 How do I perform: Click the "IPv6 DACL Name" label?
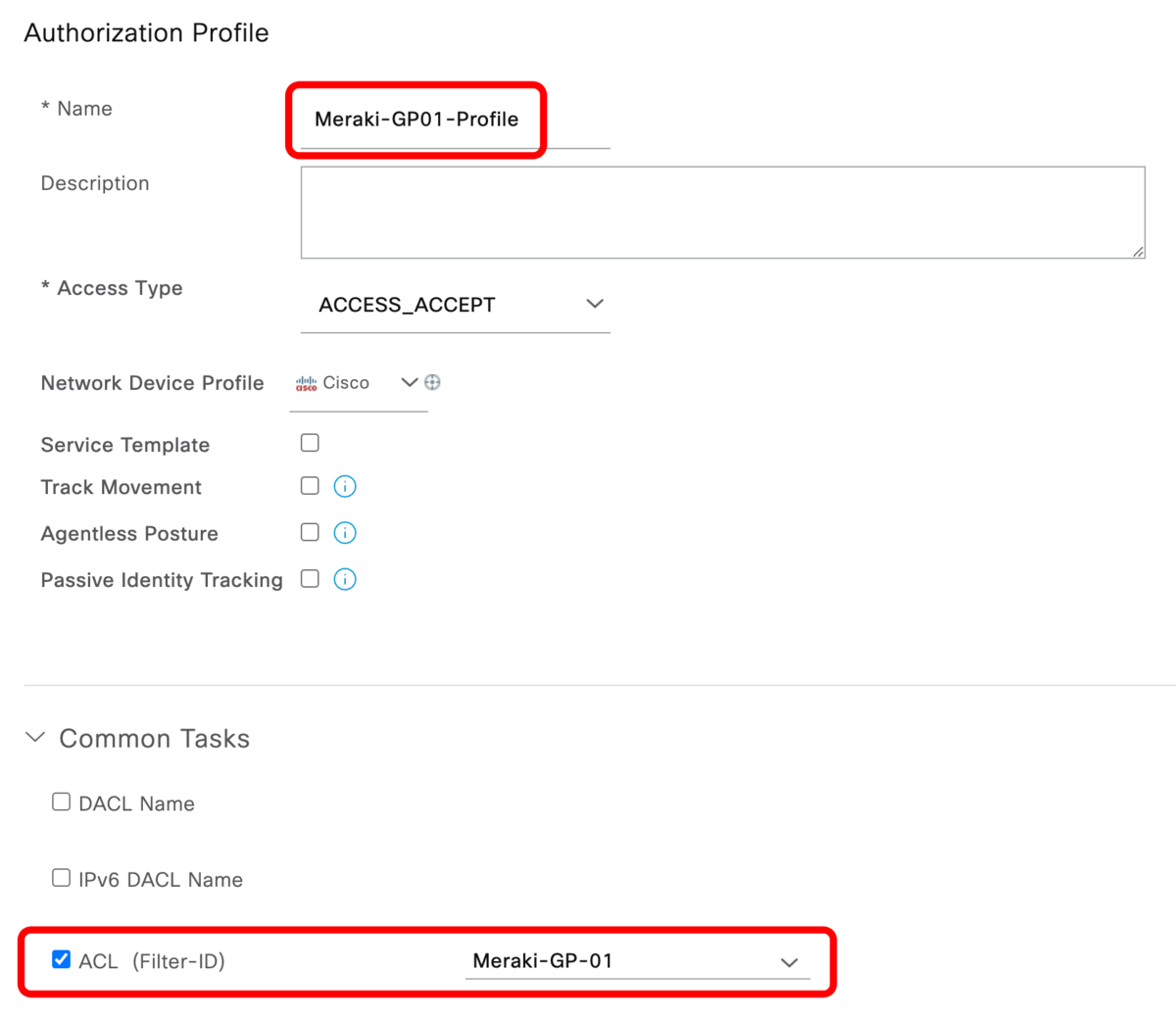tap(161, 880)
